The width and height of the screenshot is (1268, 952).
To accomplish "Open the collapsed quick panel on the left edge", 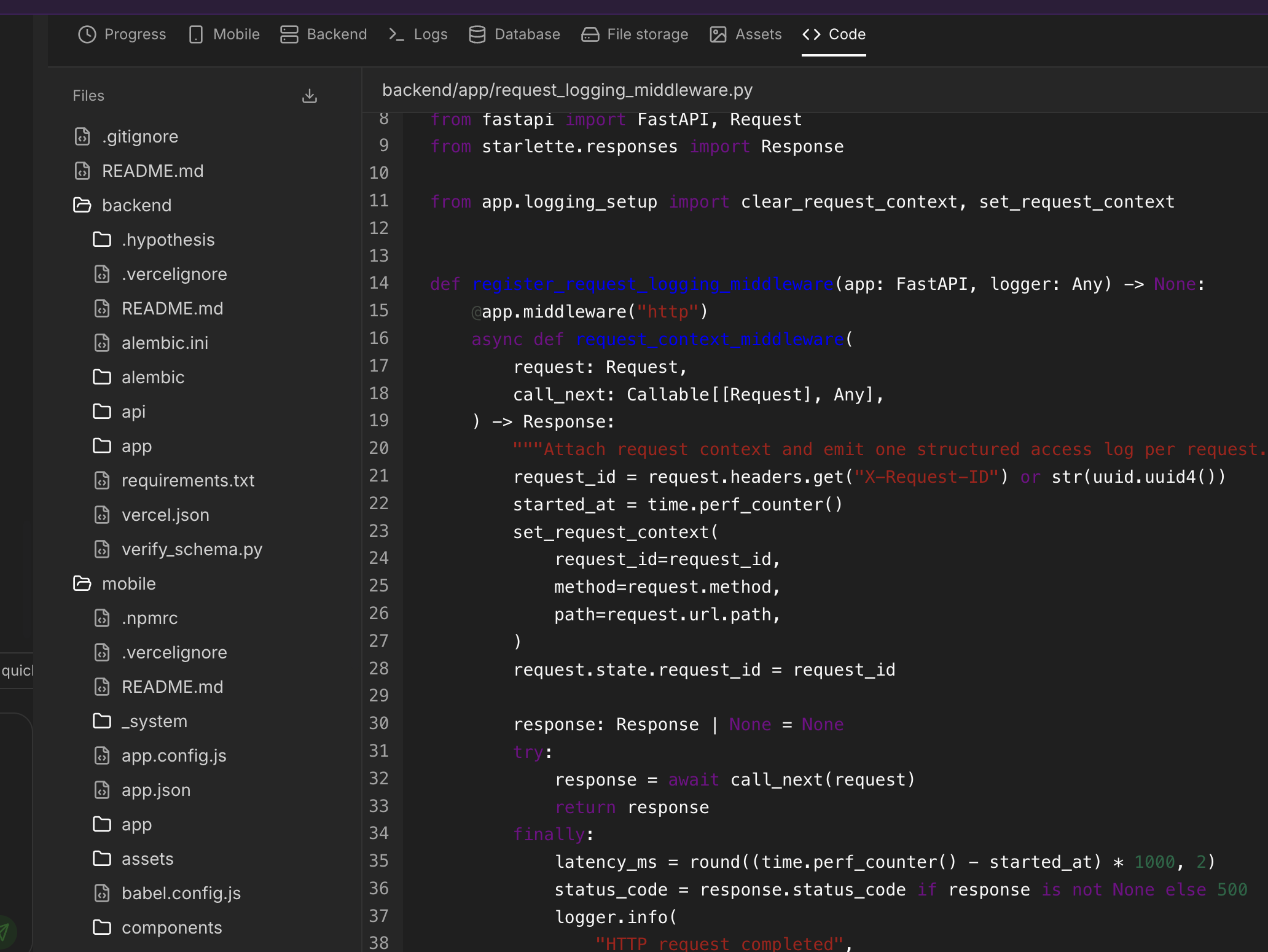I will (x=17, y=670).
